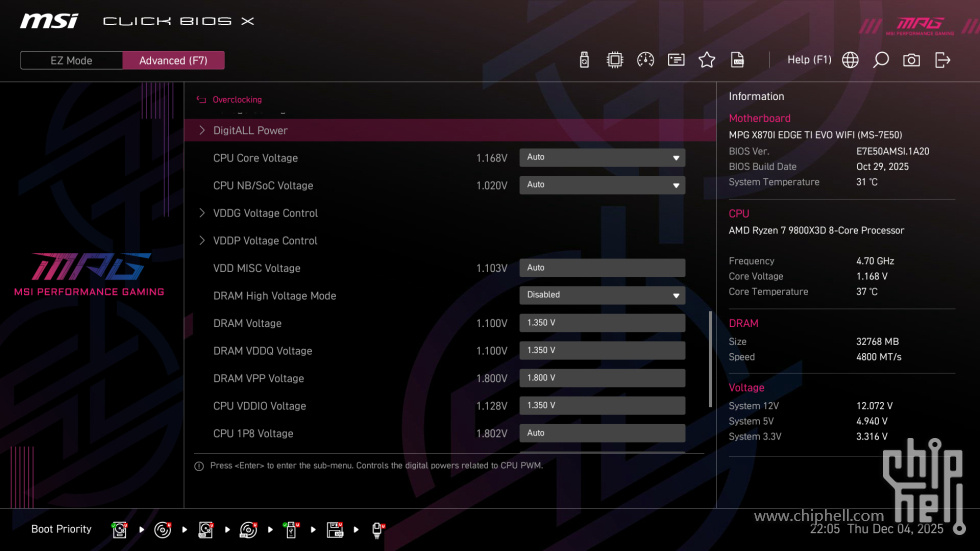Switch to EZ Mode tab
The width and height of the screenshot is (980, 551).
(x=71, y=61)
